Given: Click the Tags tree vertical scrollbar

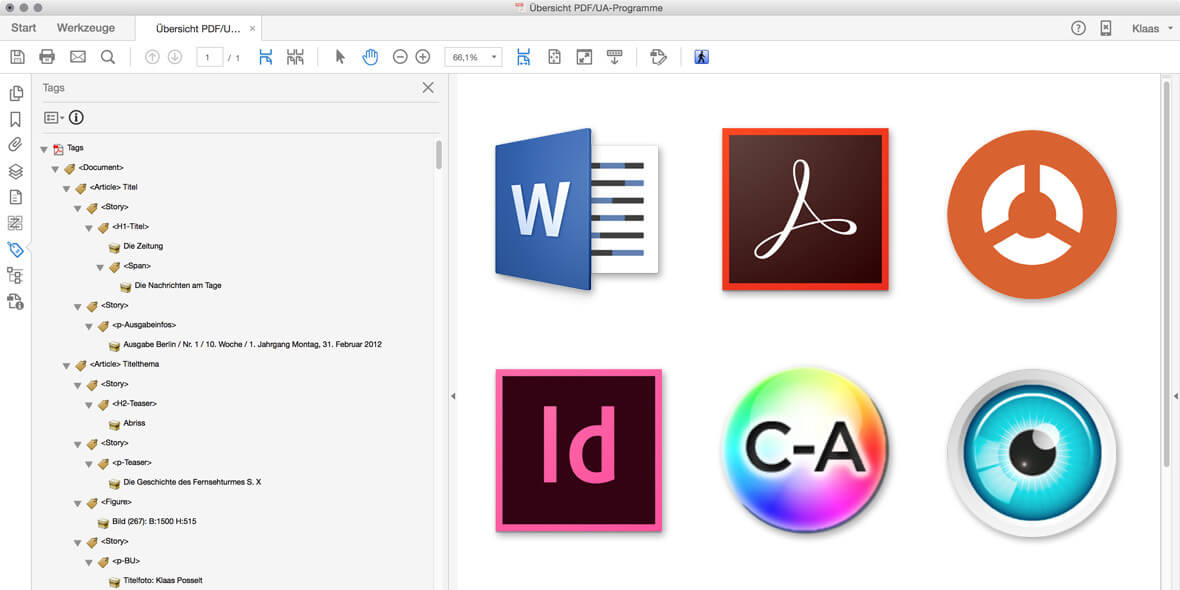Looking at the screenshot, I should tap(438, 155).
